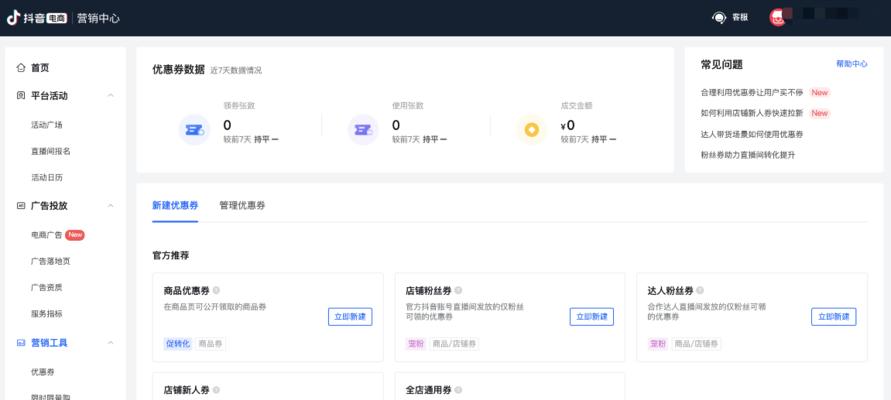
Task: Open 直播间报名 in sidebar
Action: (51, 151)
